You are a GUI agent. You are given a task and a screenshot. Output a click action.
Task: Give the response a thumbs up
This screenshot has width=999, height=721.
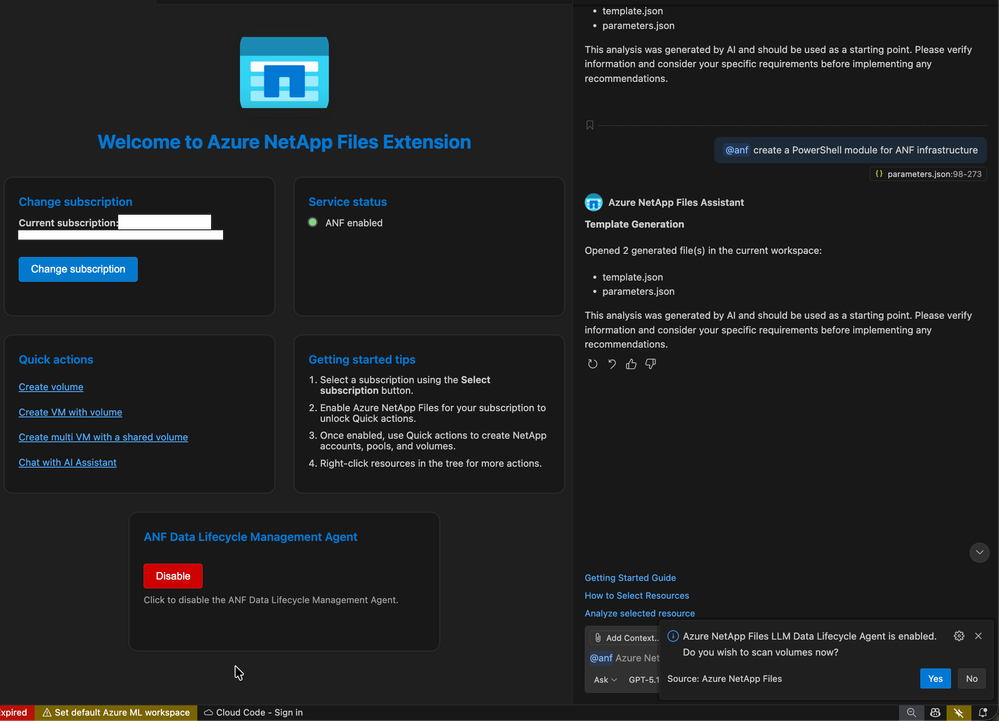coord(631,364)
